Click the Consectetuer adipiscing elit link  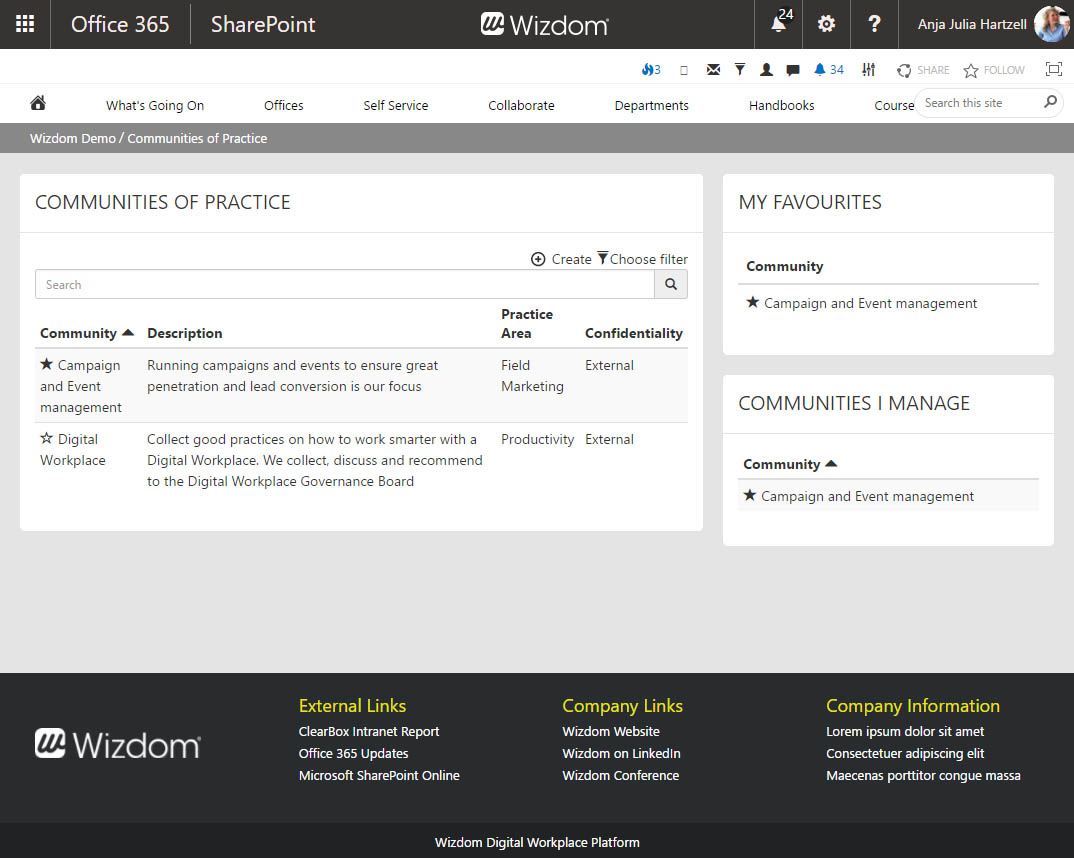905,753
